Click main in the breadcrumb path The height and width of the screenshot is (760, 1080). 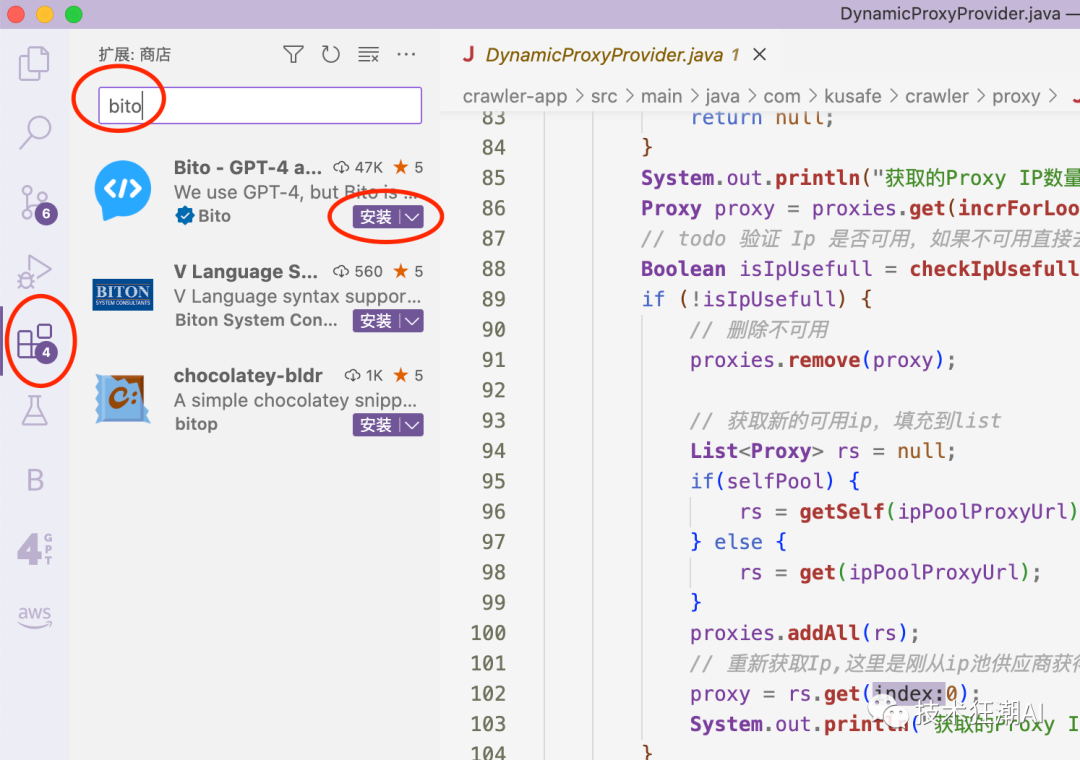[x=661, y=96]
